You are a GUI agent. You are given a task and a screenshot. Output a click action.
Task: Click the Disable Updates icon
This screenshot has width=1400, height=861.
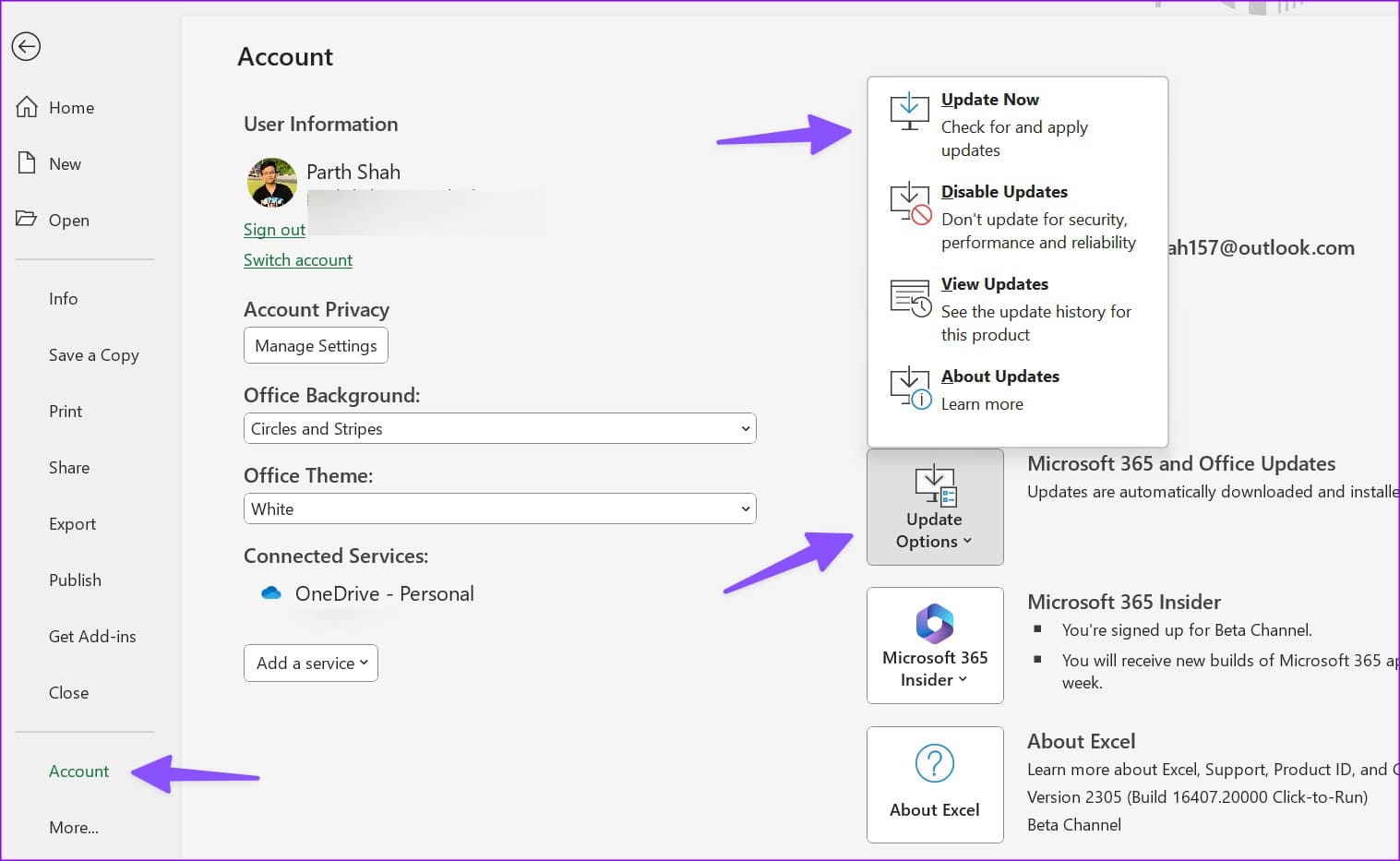(x=910, y=203)
